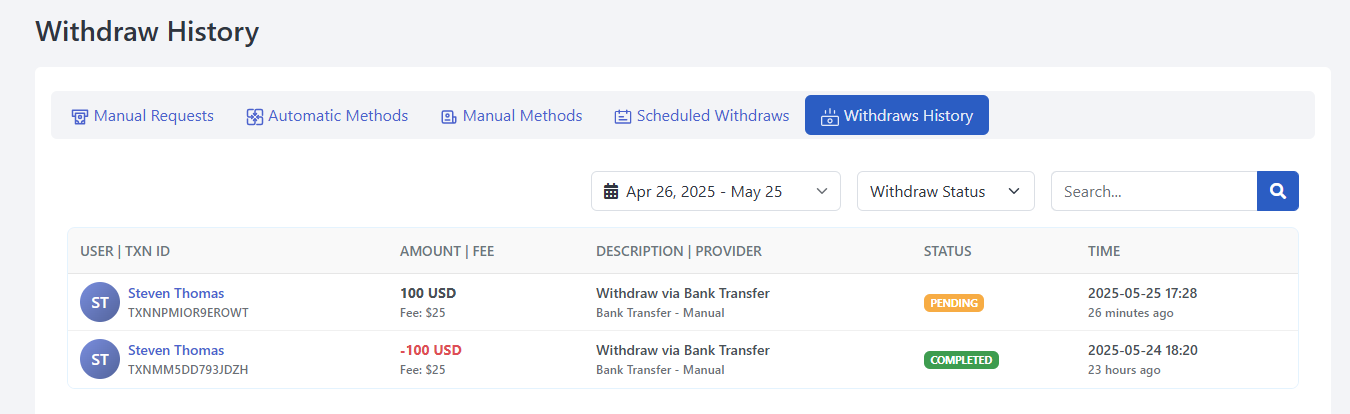
Task: Select the Automatic Methods tab
Action: tap(337, 116)
